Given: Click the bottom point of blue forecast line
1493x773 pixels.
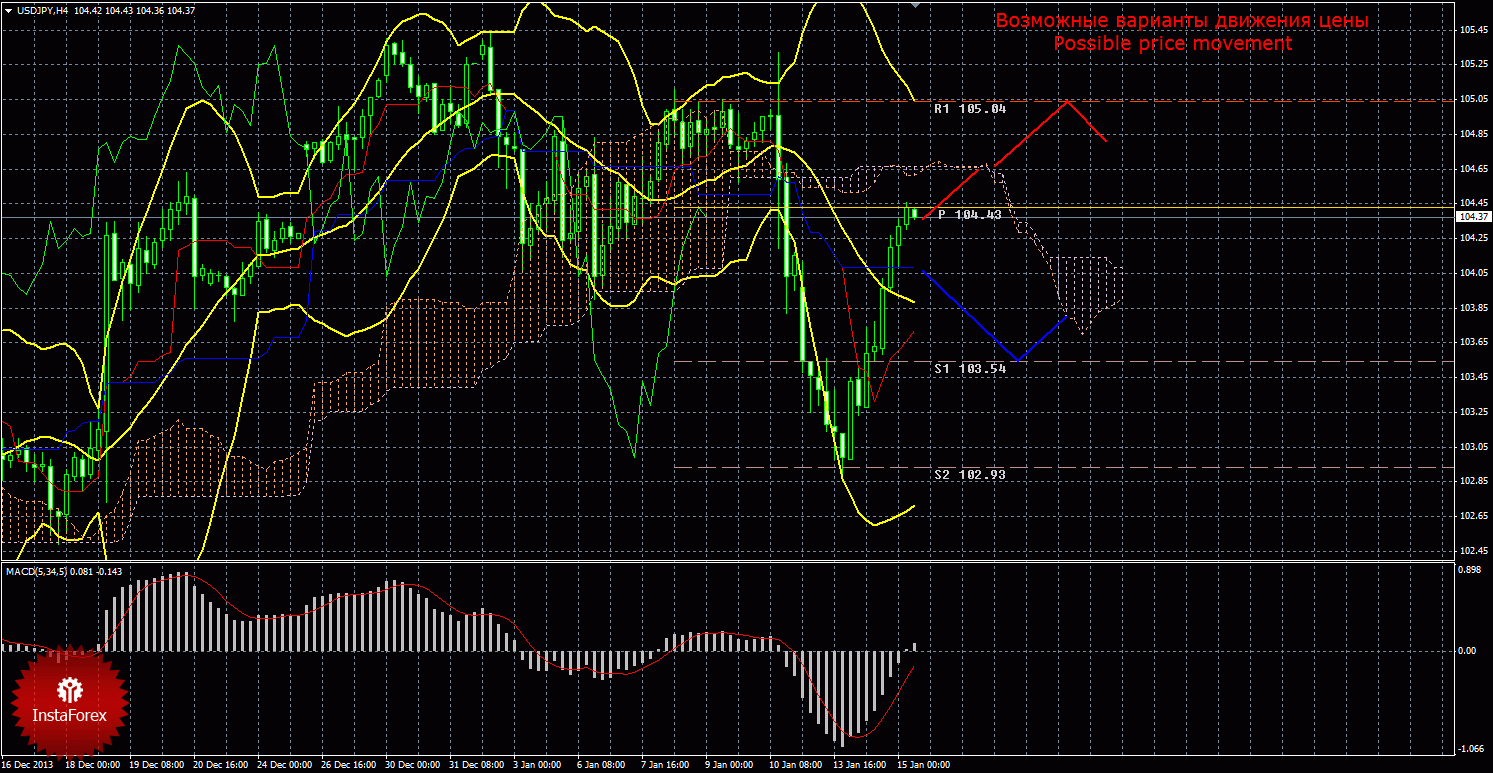Looking at the screenshot, I should point(1017,359).
